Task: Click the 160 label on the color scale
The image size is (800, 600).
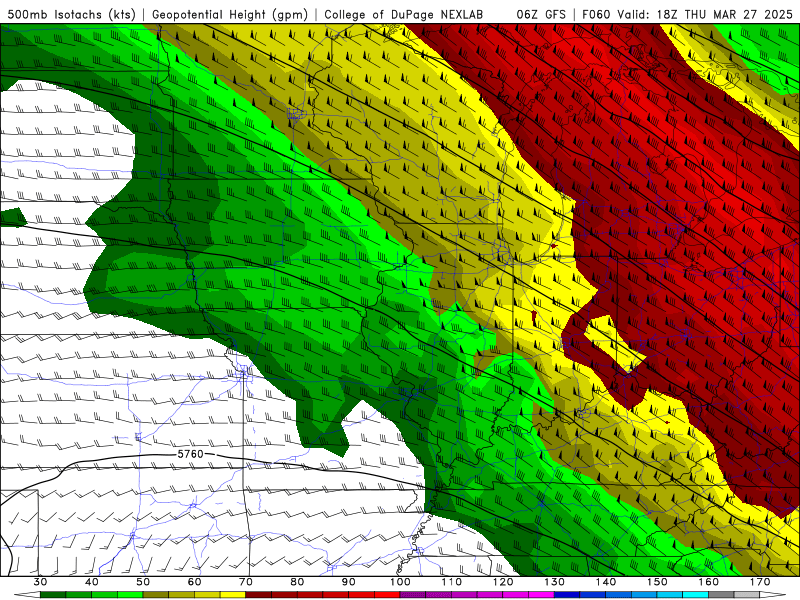Action: pos(709,582)
